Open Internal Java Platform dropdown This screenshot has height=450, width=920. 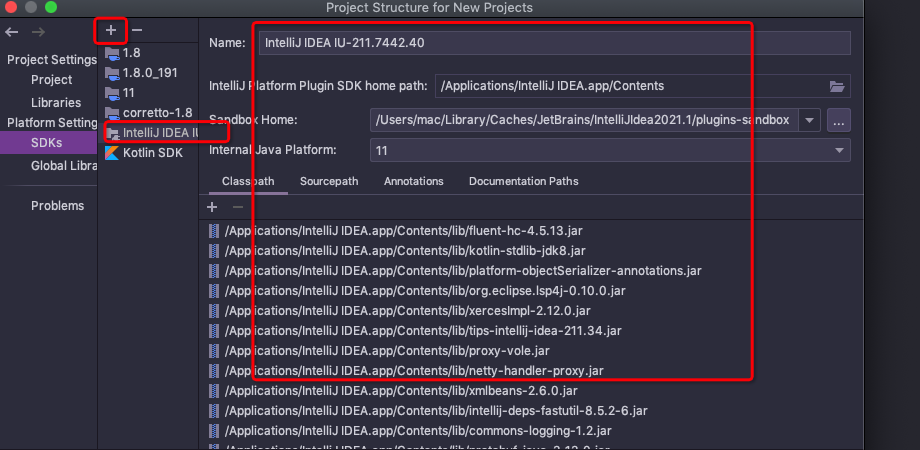click(x=610, y=150)
